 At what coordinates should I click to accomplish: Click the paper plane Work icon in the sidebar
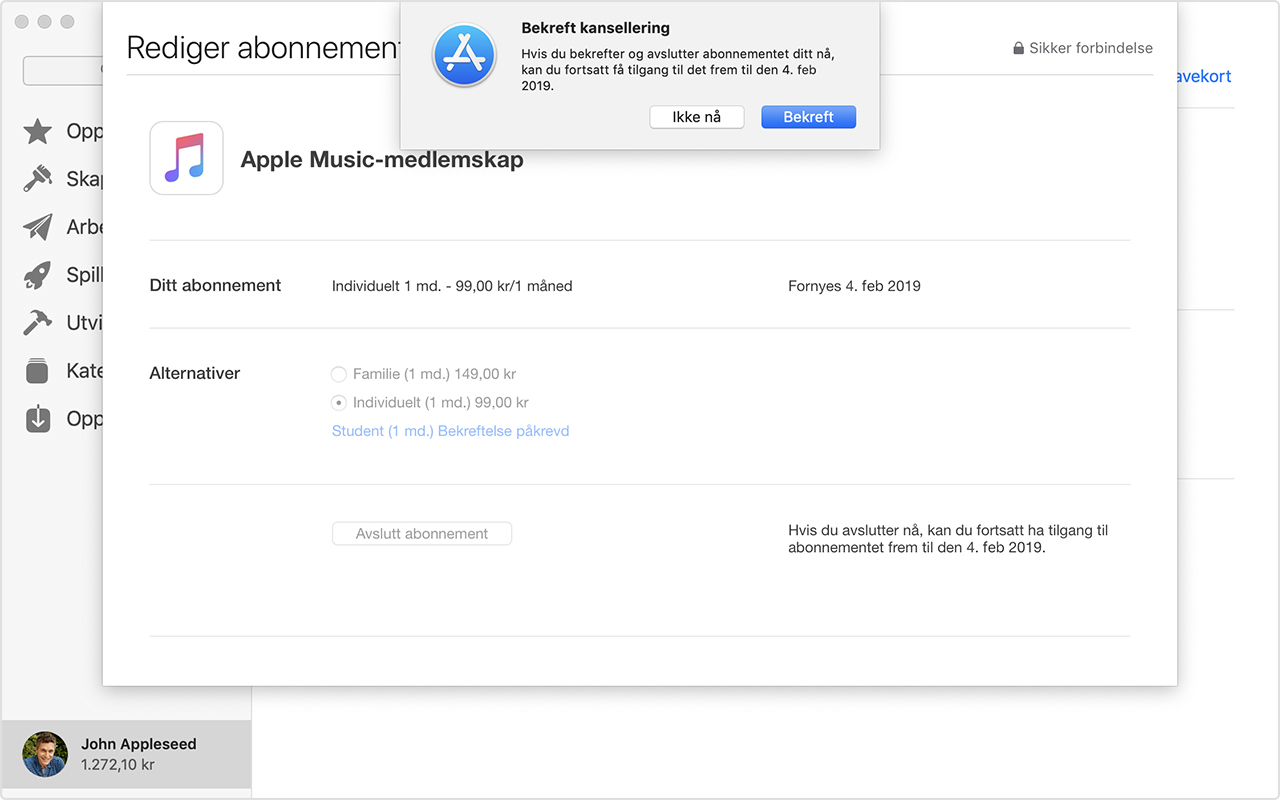pos(38,227)
